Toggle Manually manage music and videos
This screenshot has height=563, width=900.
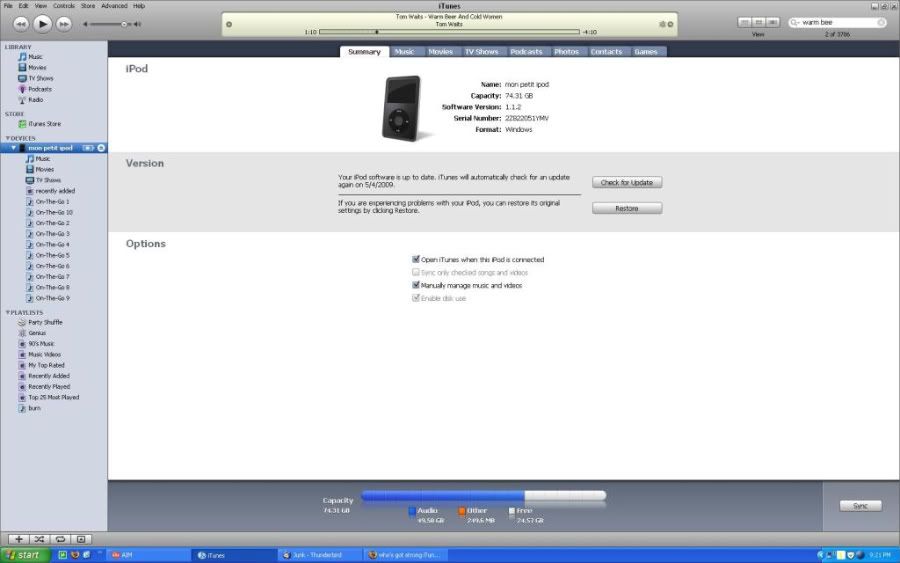[416, 285]
